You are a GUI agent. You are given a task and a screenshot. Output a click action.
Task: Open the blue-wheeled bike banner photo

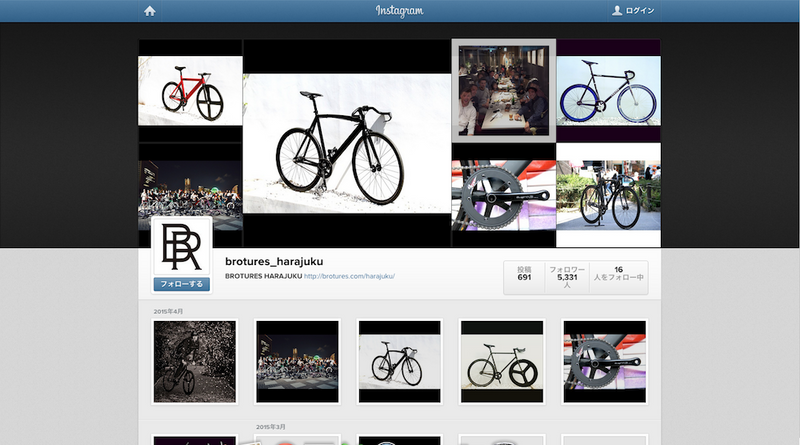(608, 91)
